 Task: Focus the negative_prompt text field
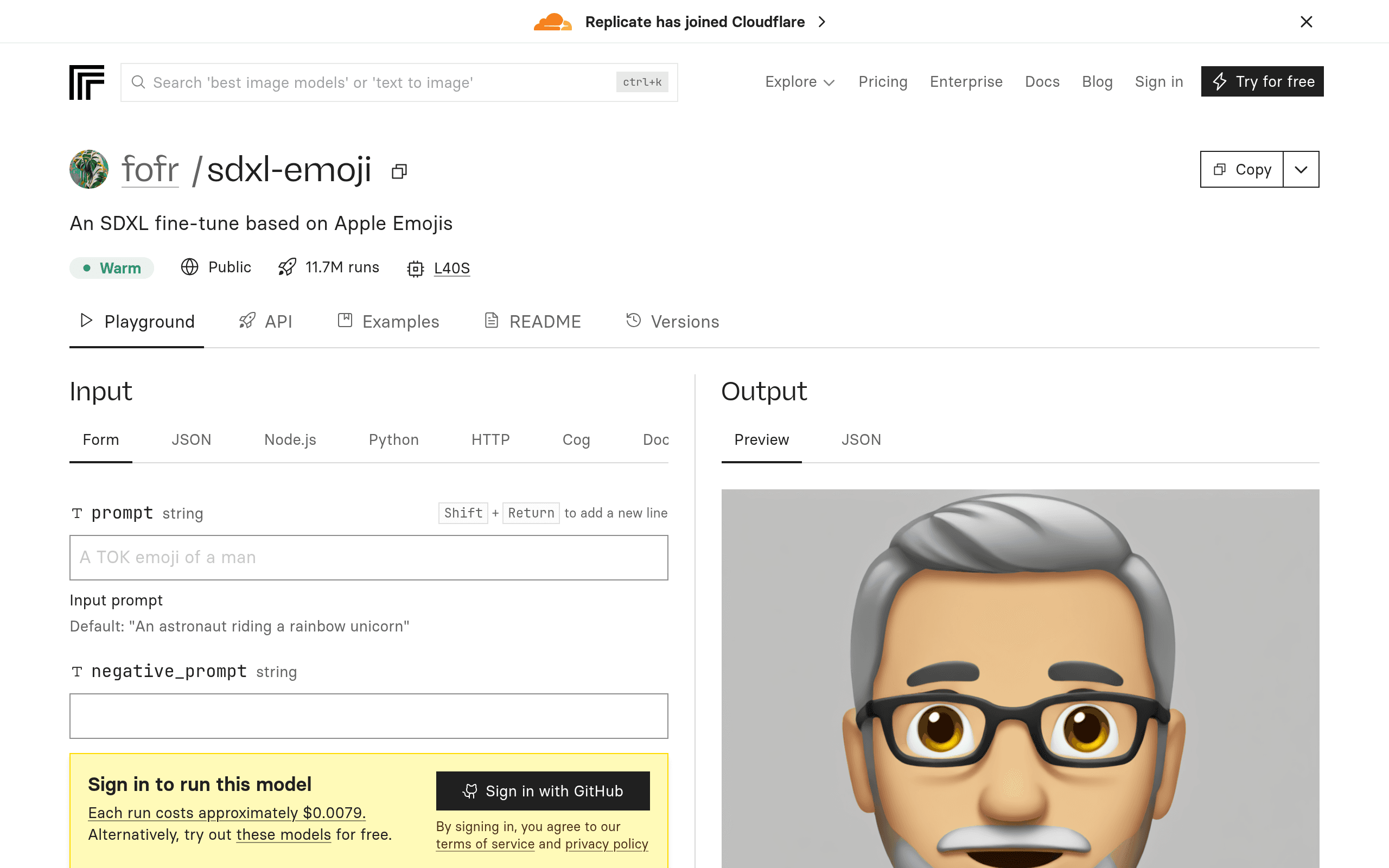(369, 716)
